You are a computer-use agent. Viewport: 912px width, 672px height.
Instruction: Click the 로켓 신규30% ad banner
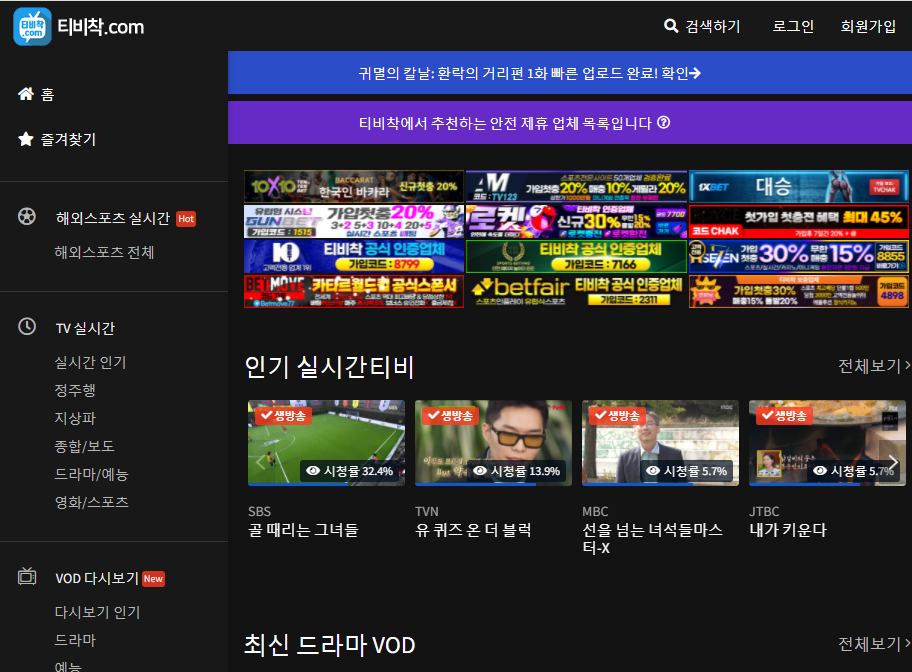pos(576,221)
